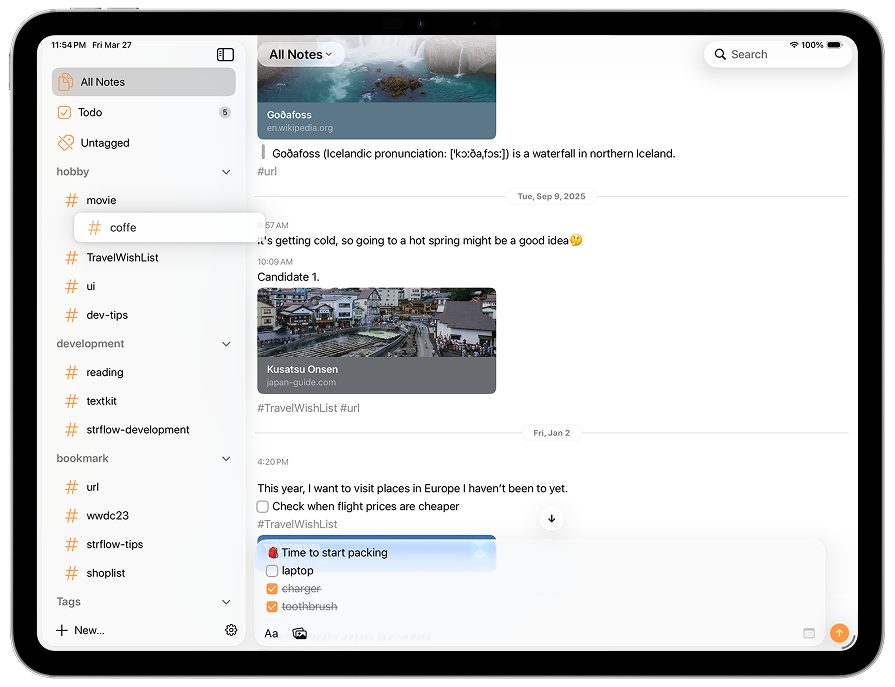Click the coffe tag hash icon
This screenshot has width=895, height=687.
click(94, 228)
